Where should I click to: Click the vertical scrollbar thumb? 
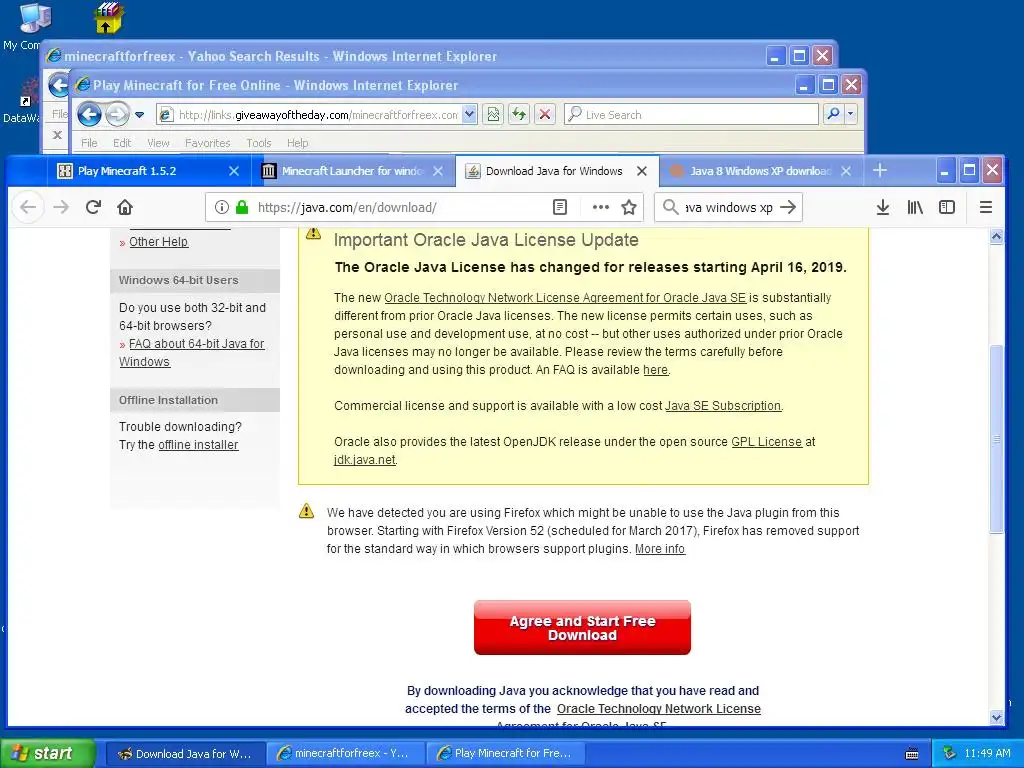(996, 439)
